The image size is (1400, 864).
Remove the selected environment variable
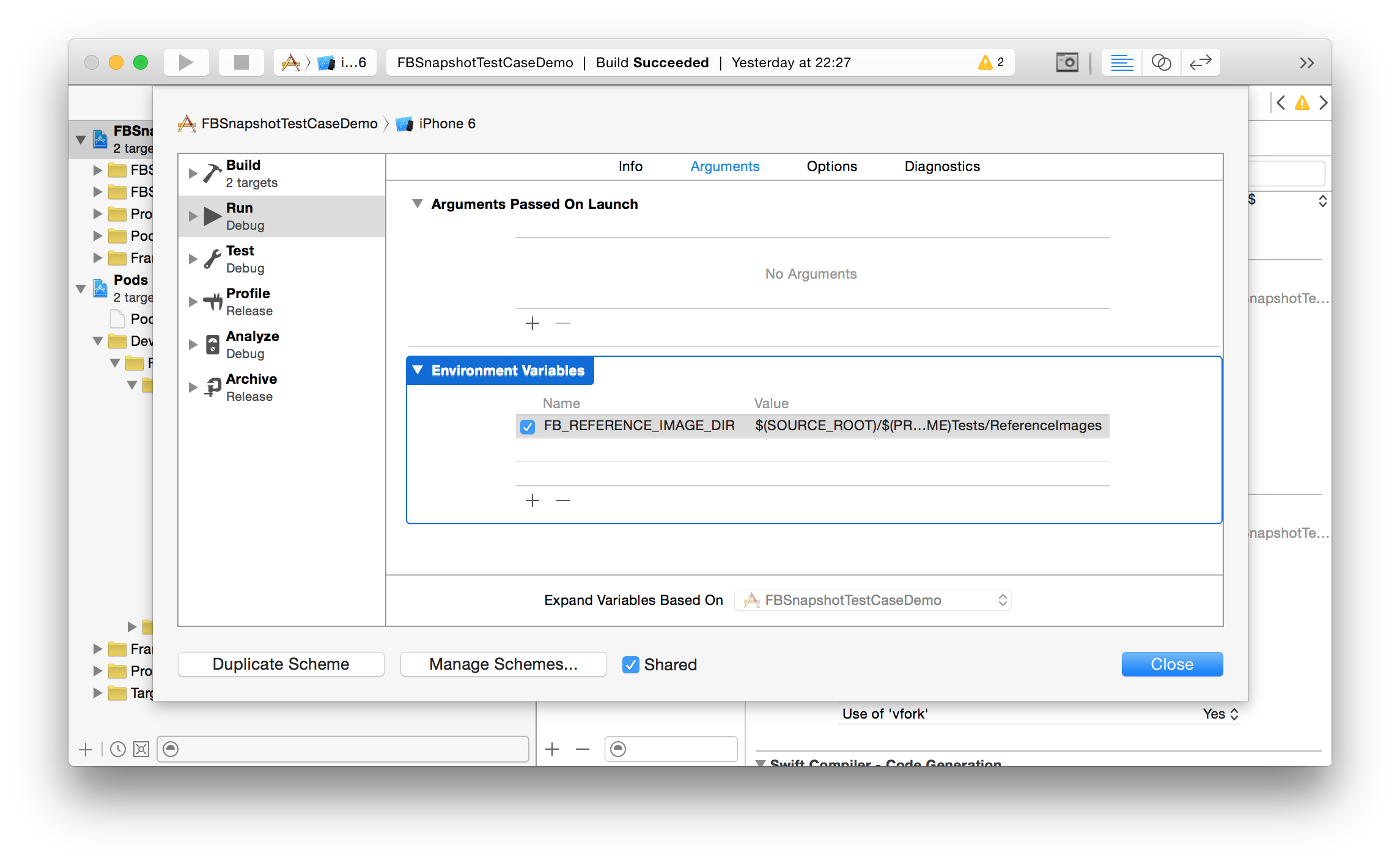coord(563,501)
